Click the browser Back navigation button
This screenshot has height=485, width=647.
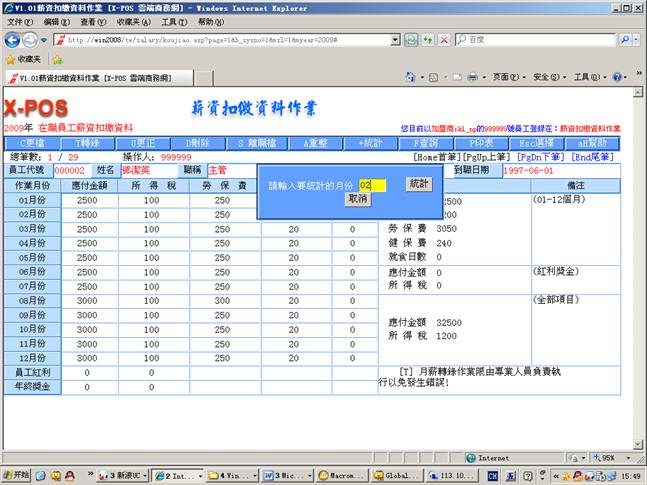pos(13,39)
